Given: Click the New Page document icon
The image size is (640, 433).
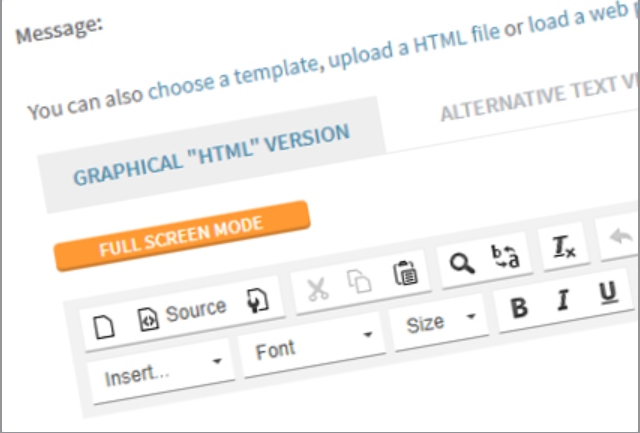Looking at the screenshot, I should (x=101, y=327).
